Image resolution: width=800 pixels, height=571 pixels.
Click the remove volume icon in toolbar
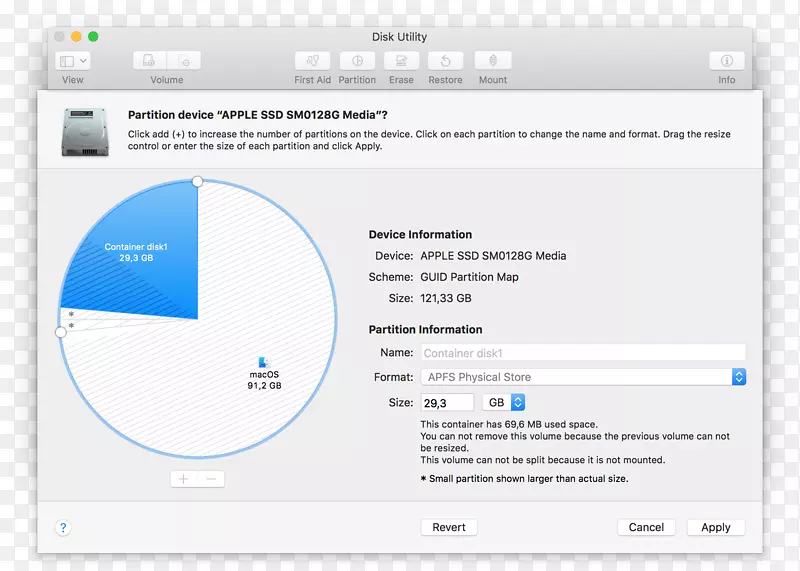point(184,61)
